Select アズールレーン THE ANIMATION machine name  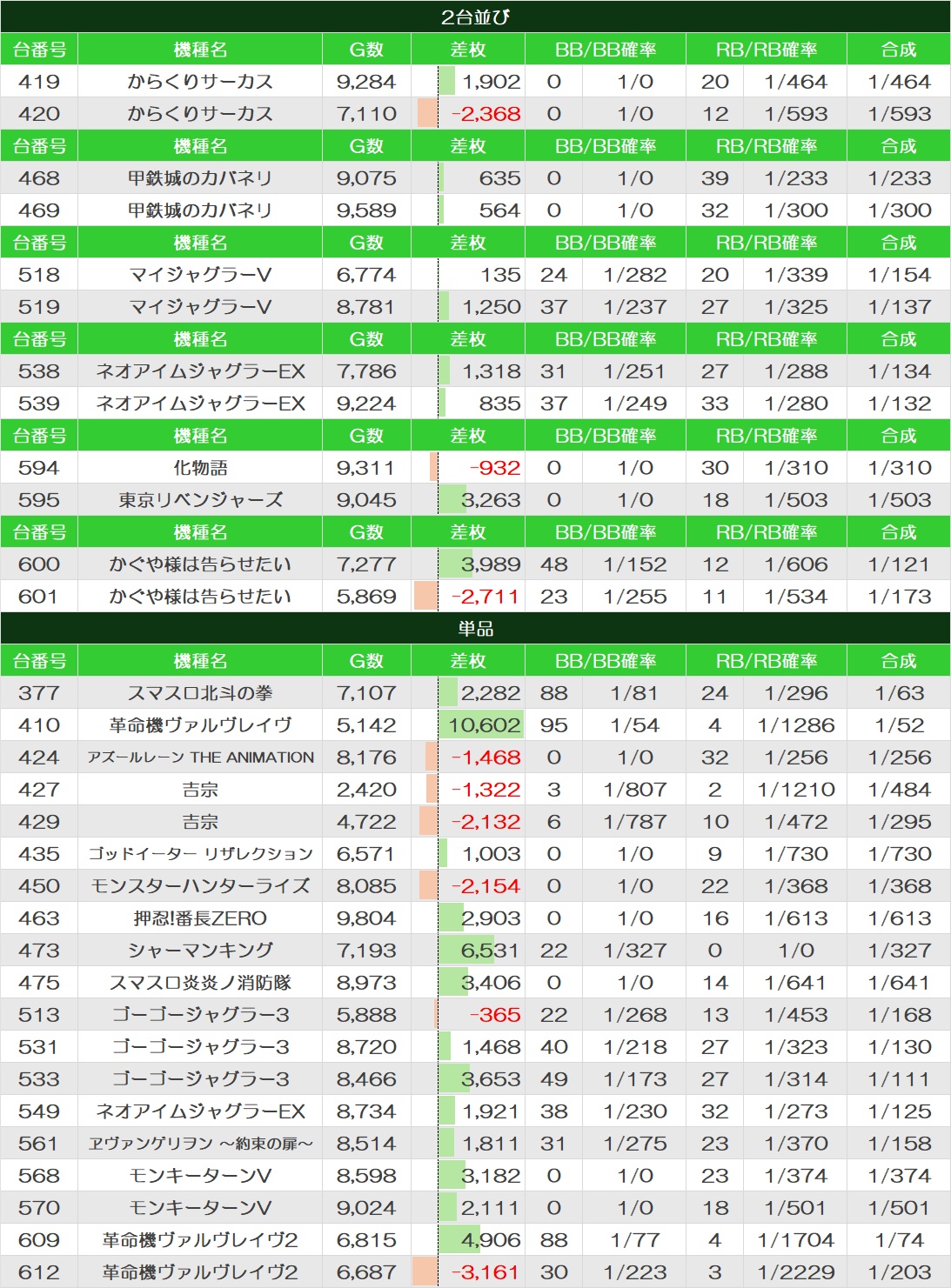[x=200, y=757]
